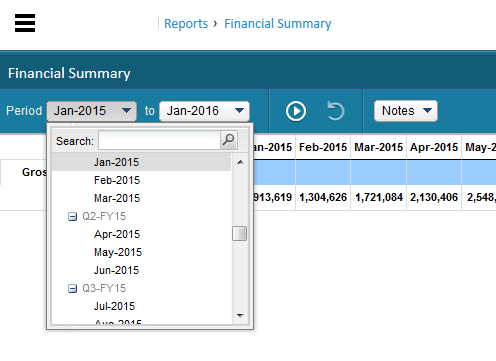Run the report with the play icon
This screenshot has width=496, height=361.
(296, 111)
